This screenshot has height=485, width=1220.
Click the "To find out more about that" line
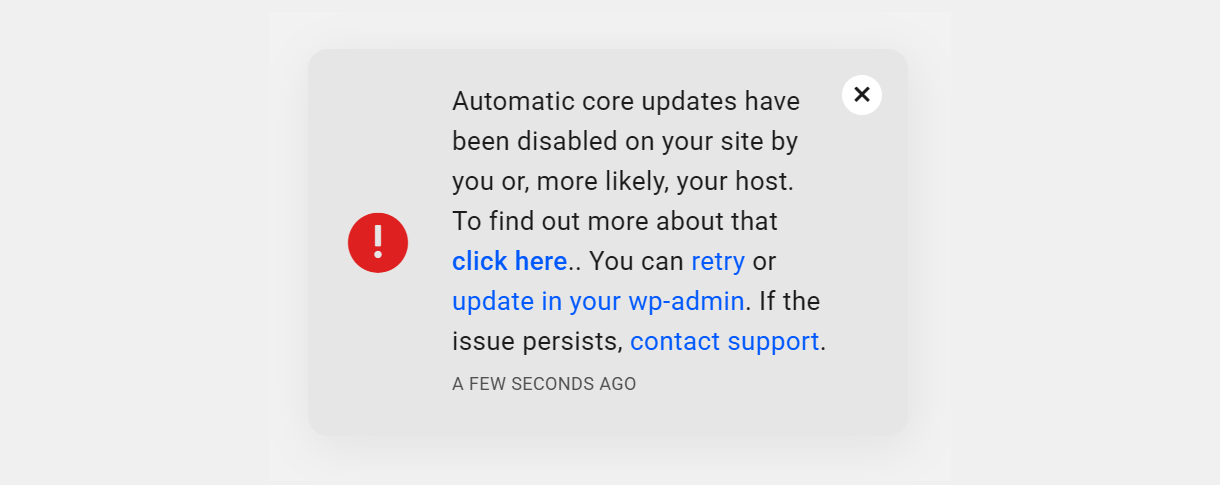615,222
